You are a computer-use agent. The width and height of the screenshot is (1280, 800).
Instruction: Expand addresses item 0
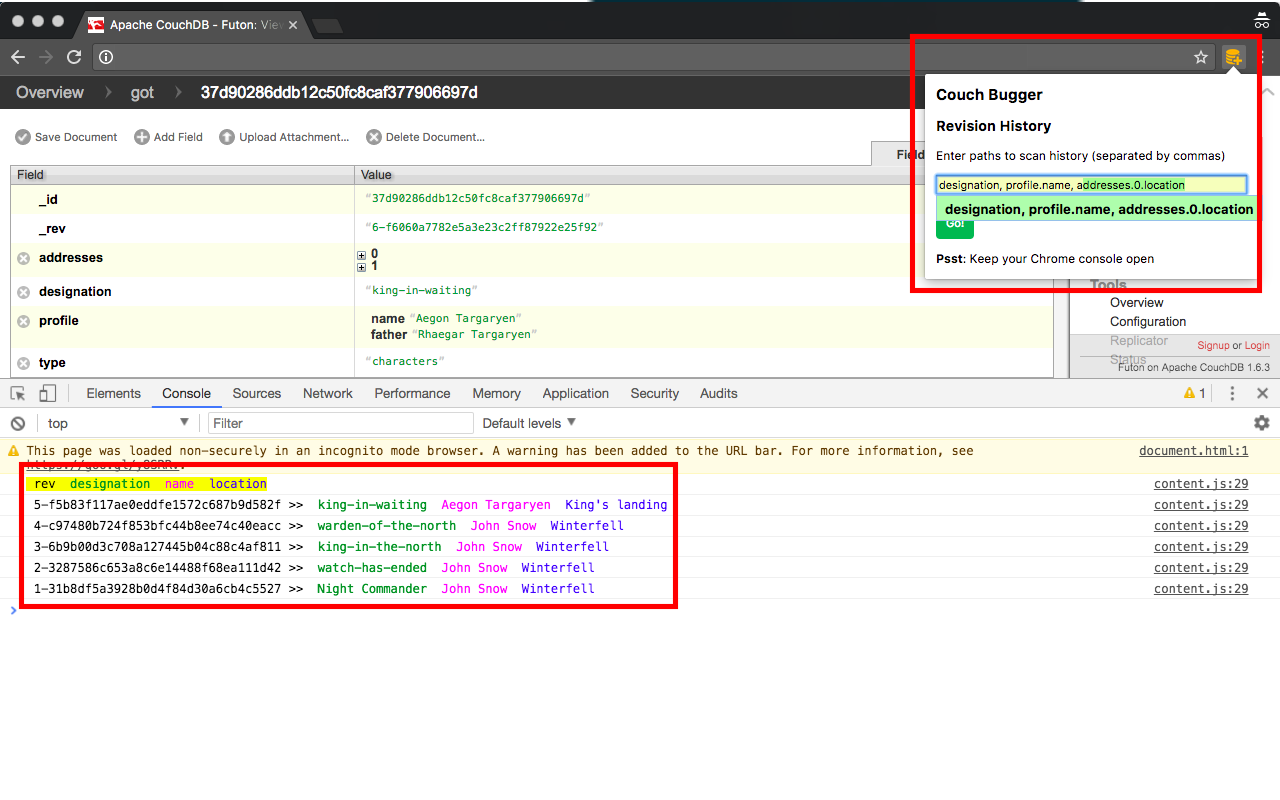point(362,255)
